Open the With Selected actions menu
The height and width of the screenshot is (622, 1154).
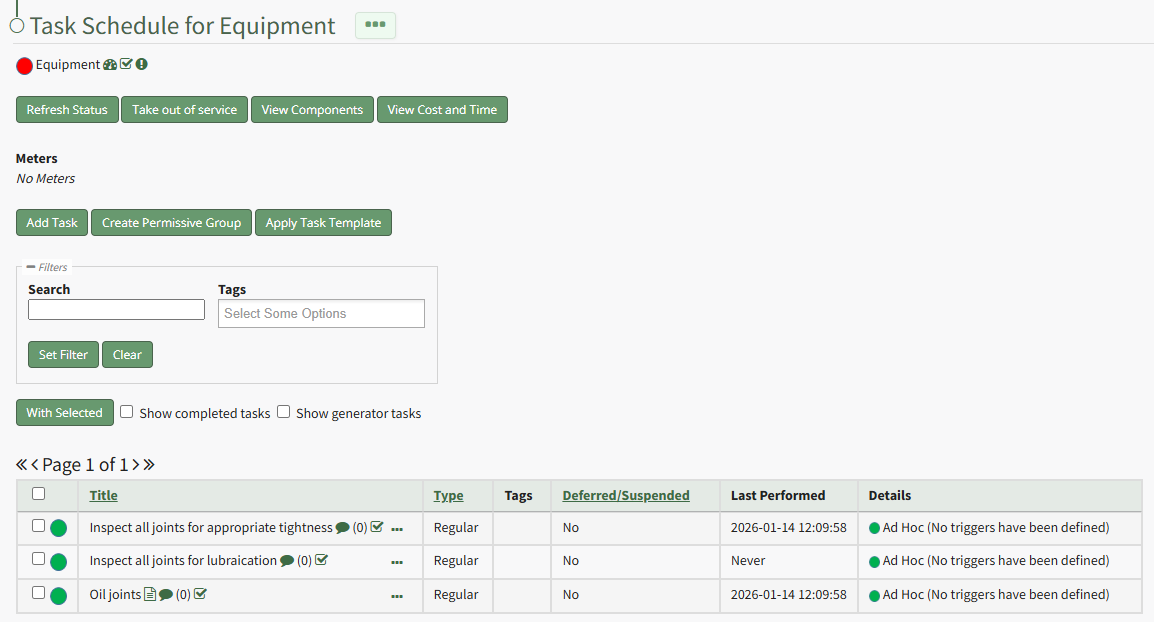[x=65, y=413]
